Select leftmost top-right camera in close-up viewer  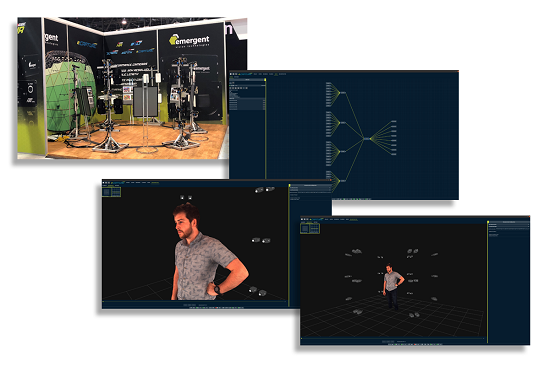click(259, 190)
